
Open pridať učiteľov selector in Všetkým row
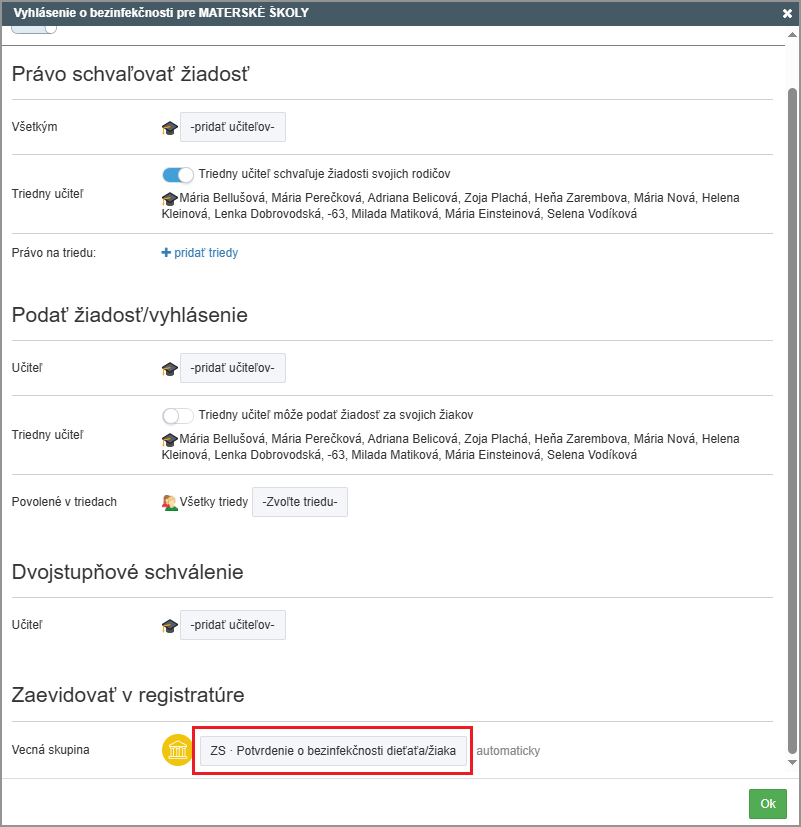[232, 128]
